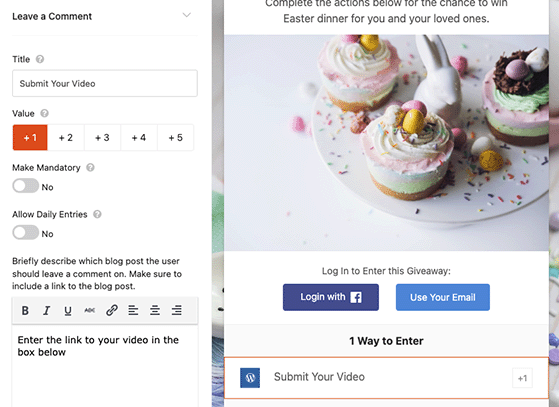Toggle italic formatting in the editor toolbar
The image size is (559, 407).
point(46,310)
